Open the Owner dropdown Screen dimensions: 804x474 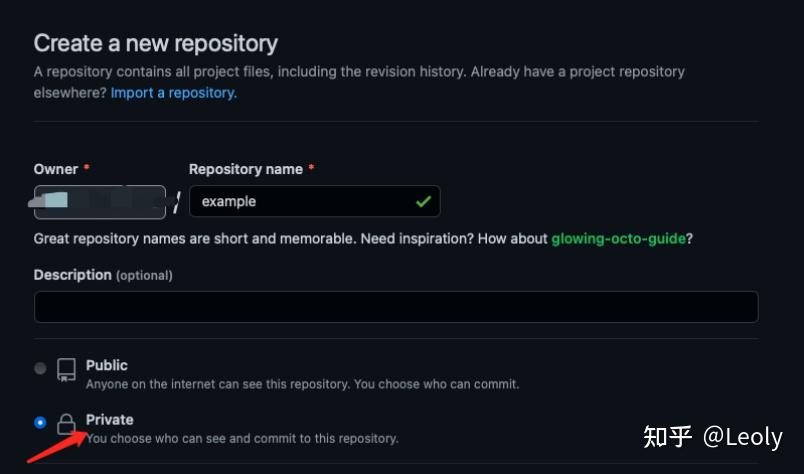(x=99, y=201)
